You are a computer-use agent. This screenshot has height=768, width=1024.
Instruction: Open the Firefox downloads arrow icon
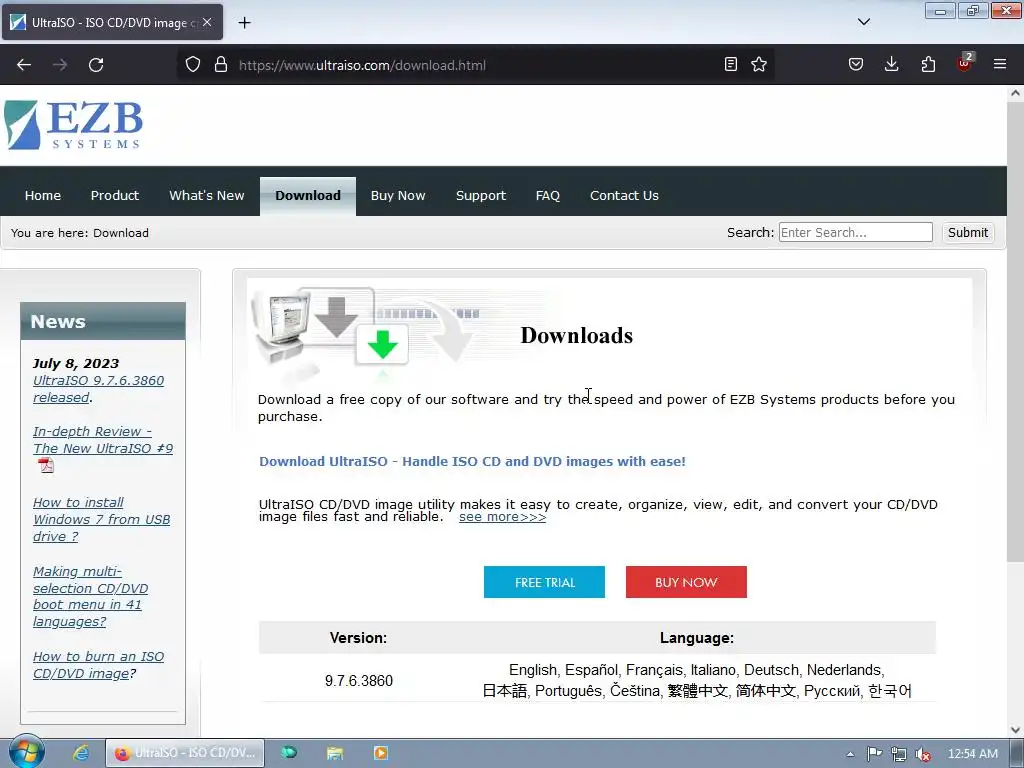(x=891, y=65)
